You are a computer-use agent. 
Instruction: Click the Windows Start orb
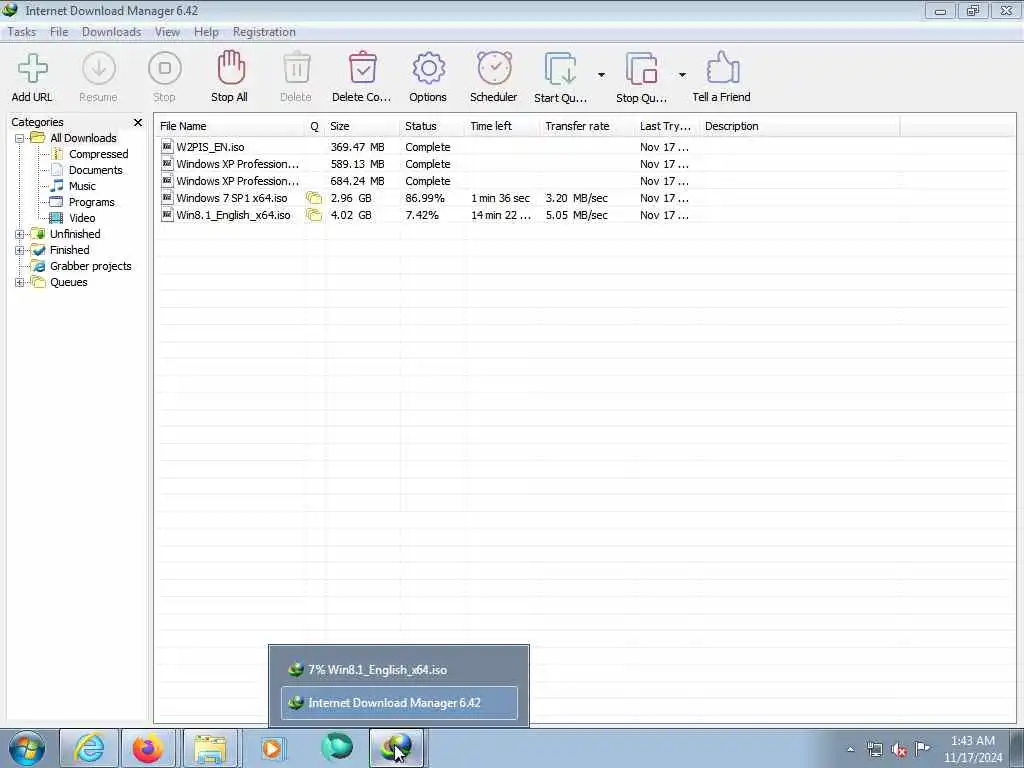[x=27, y=748]
